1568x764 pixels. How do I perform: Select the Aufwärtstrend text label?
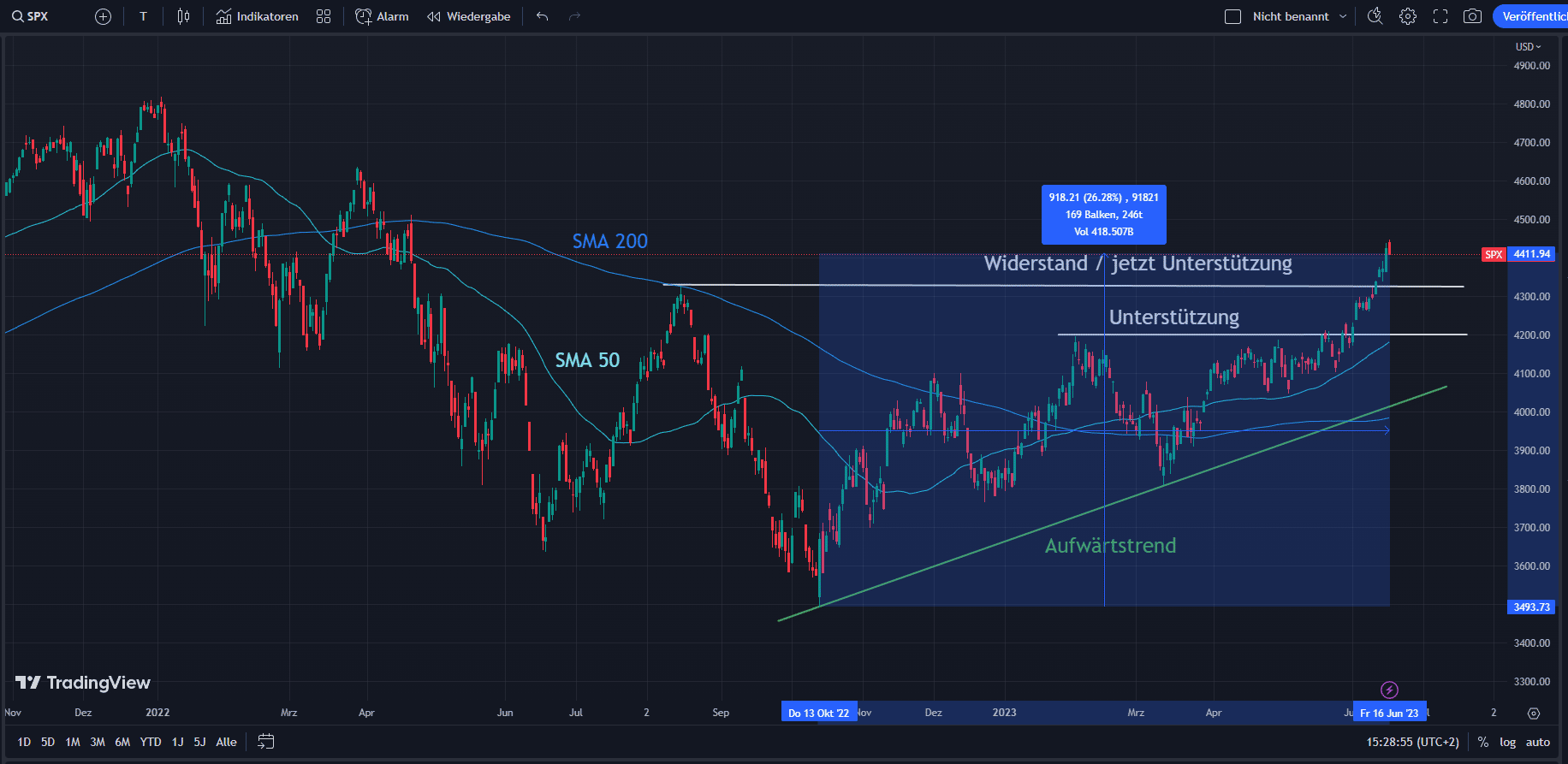(1110, 546)
